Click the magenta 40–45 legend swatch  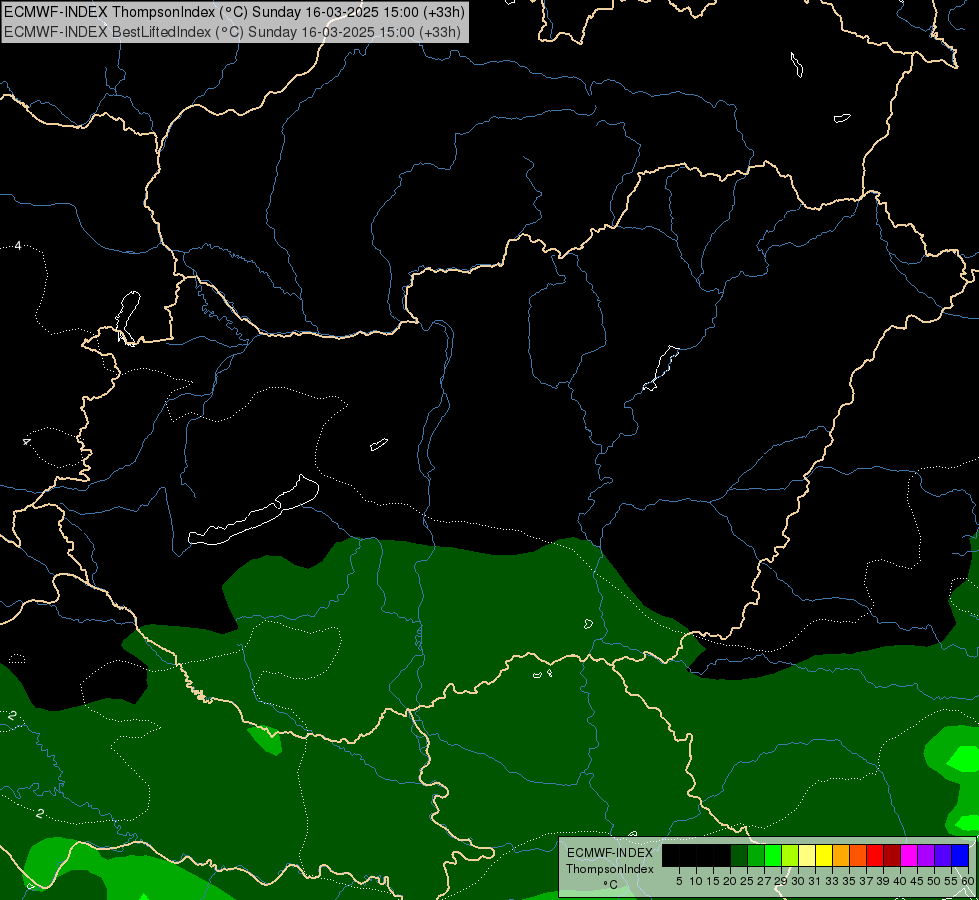(909, 855)
